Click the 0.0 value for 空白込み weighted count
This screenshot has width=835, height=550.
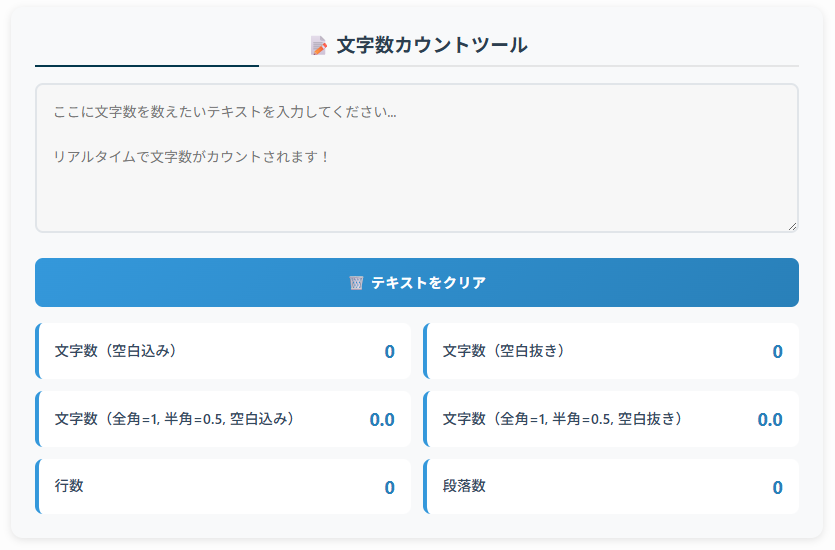point(382,420)
